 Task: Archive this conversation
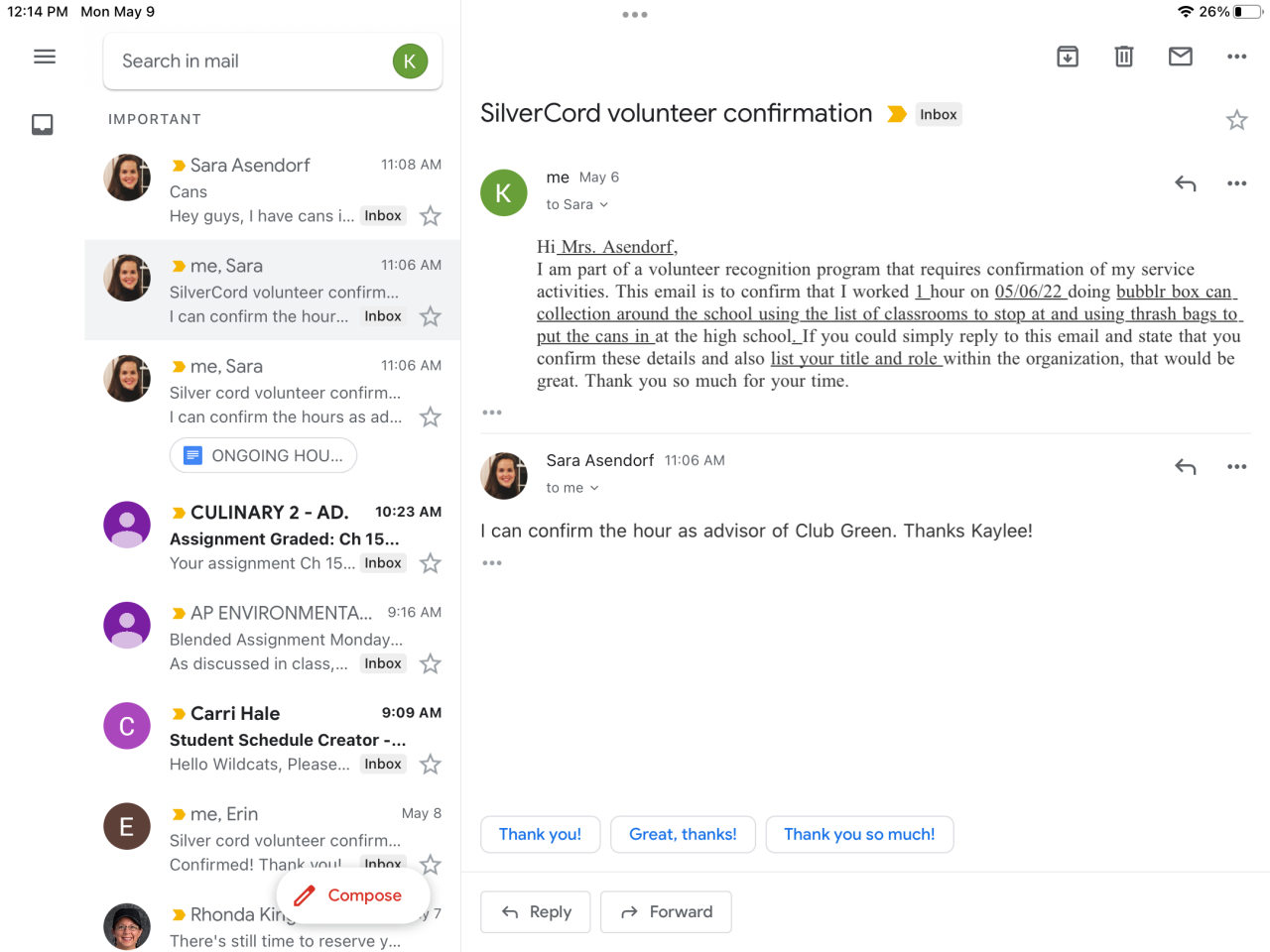1068,57
